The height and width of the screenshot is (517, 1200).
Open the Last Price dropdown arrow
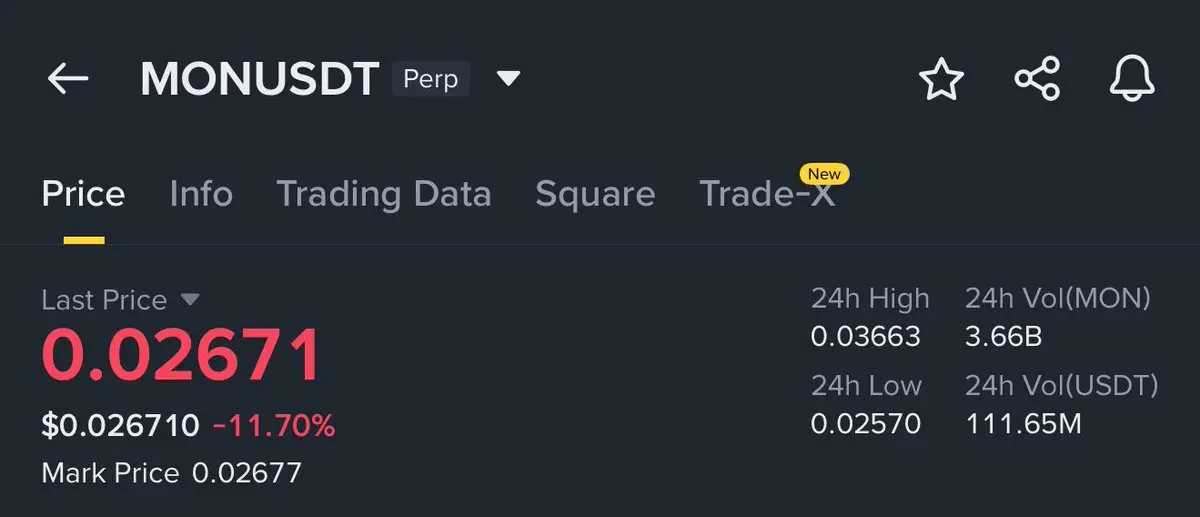pyautogui.click(x=190, y=300)
